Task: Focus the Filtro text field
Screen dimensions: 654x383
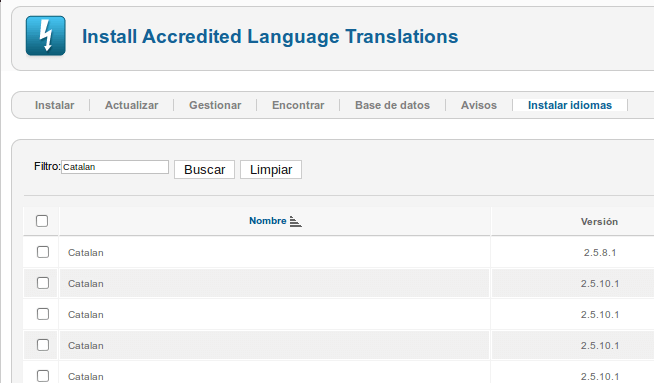Action: coord(115,167)
